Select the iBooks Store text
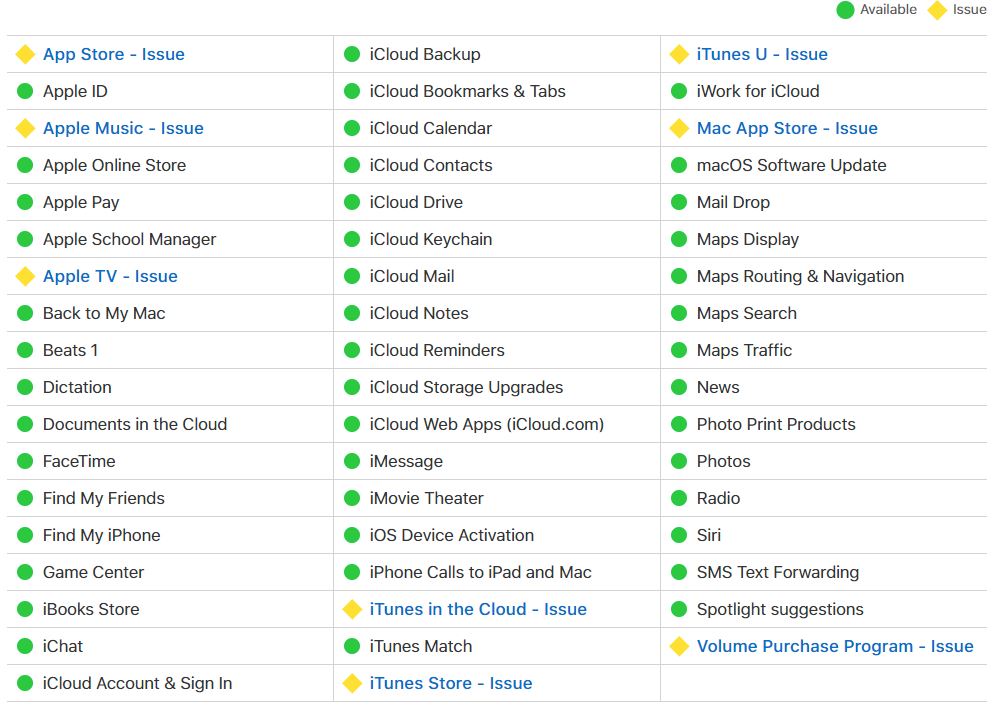This screenshot has width=1000, height=705. click(91, 609)
